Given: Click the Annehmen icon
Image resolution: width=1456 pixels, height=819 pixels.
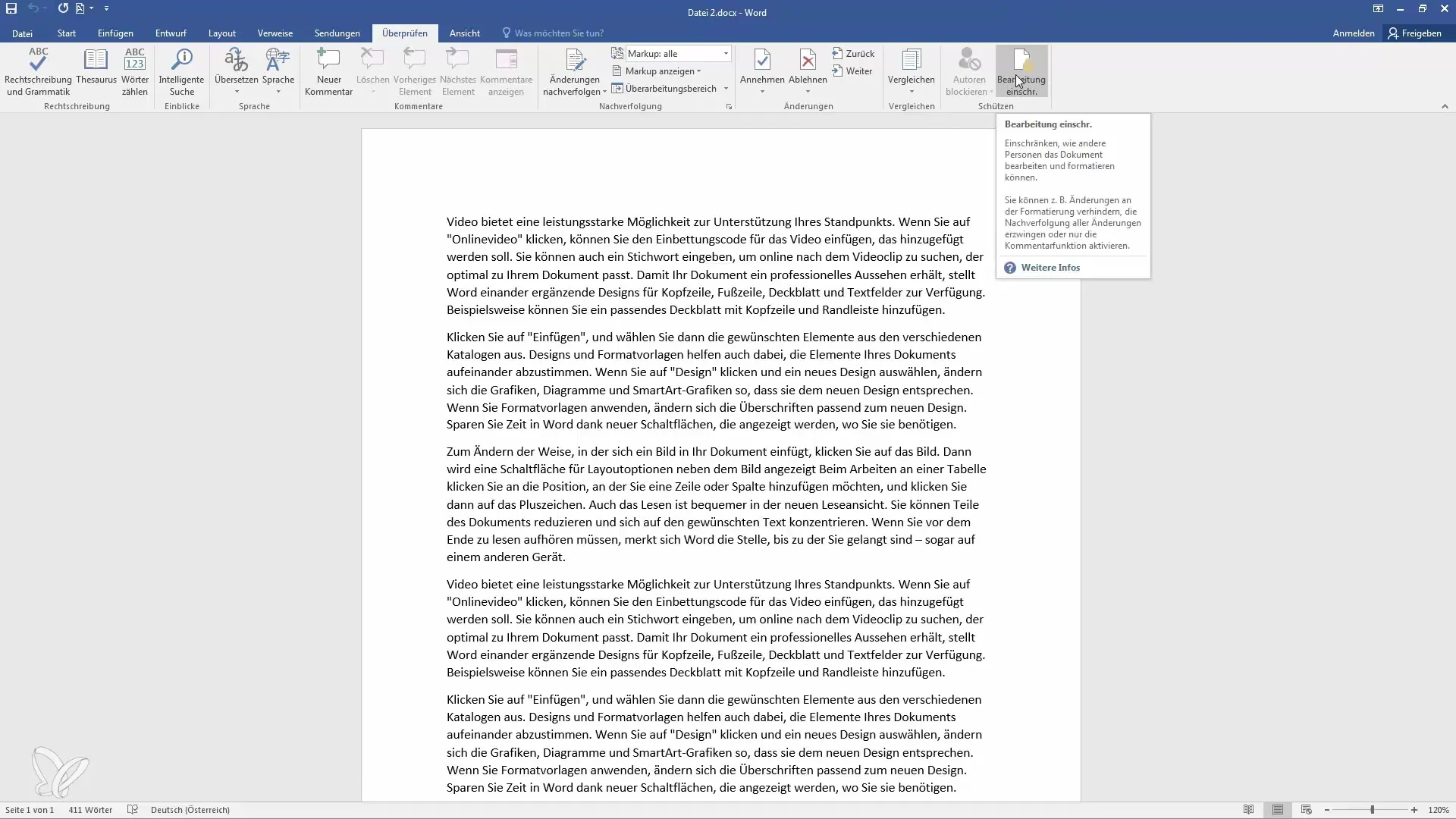Looking at the screenshot, I should point(762,60).
